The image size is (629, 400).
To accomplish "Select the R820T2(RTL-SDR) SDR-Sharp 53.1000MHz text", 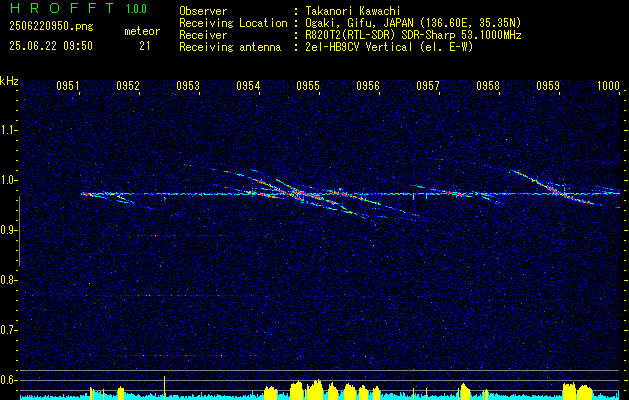I will (x=414, y=35).
